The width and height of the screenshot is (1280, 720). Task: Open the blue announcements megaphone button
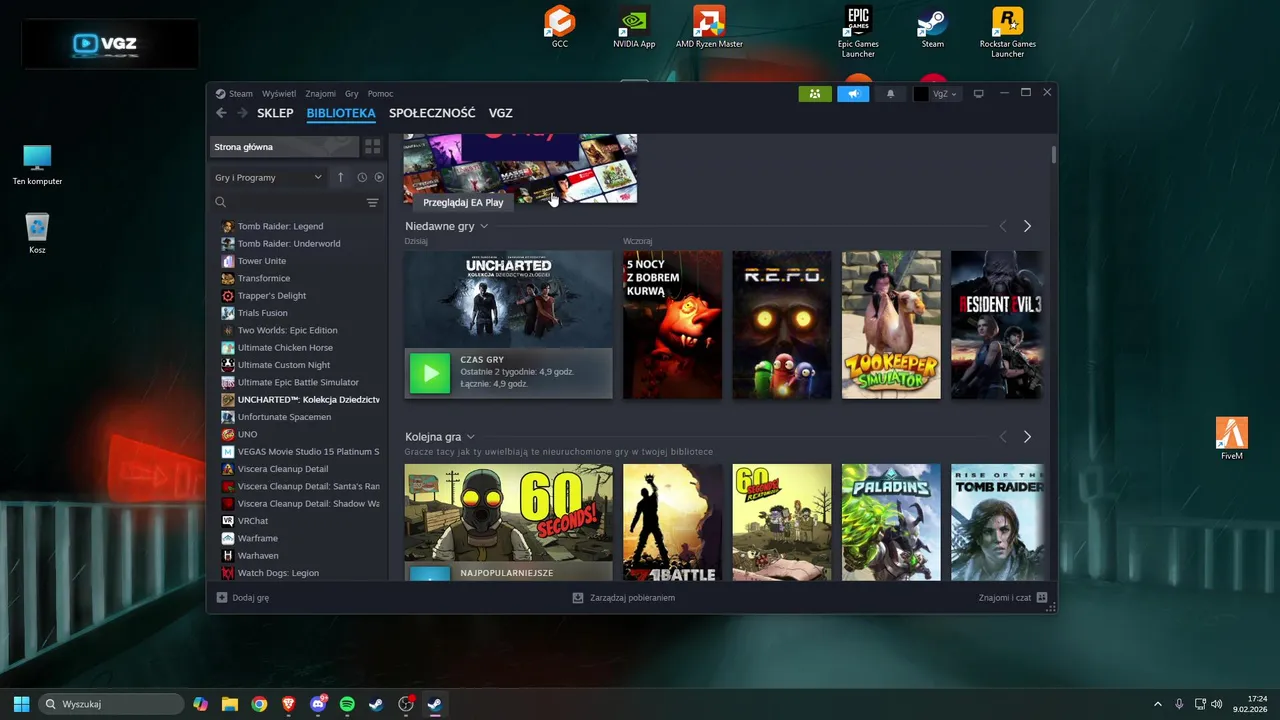[853, 94]
